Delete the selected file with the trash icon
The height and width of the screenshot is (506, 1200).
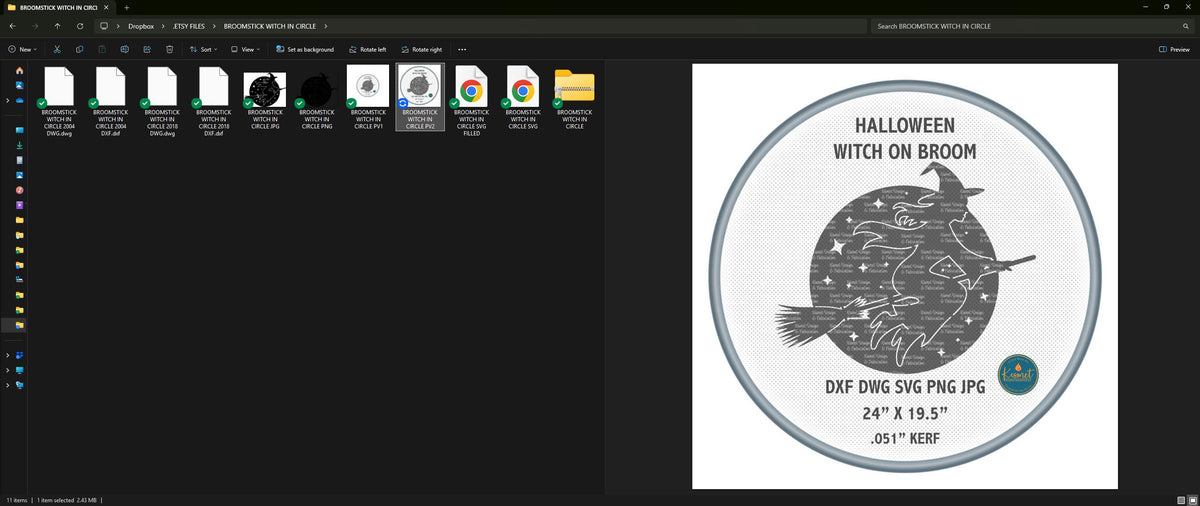[170, 49]
